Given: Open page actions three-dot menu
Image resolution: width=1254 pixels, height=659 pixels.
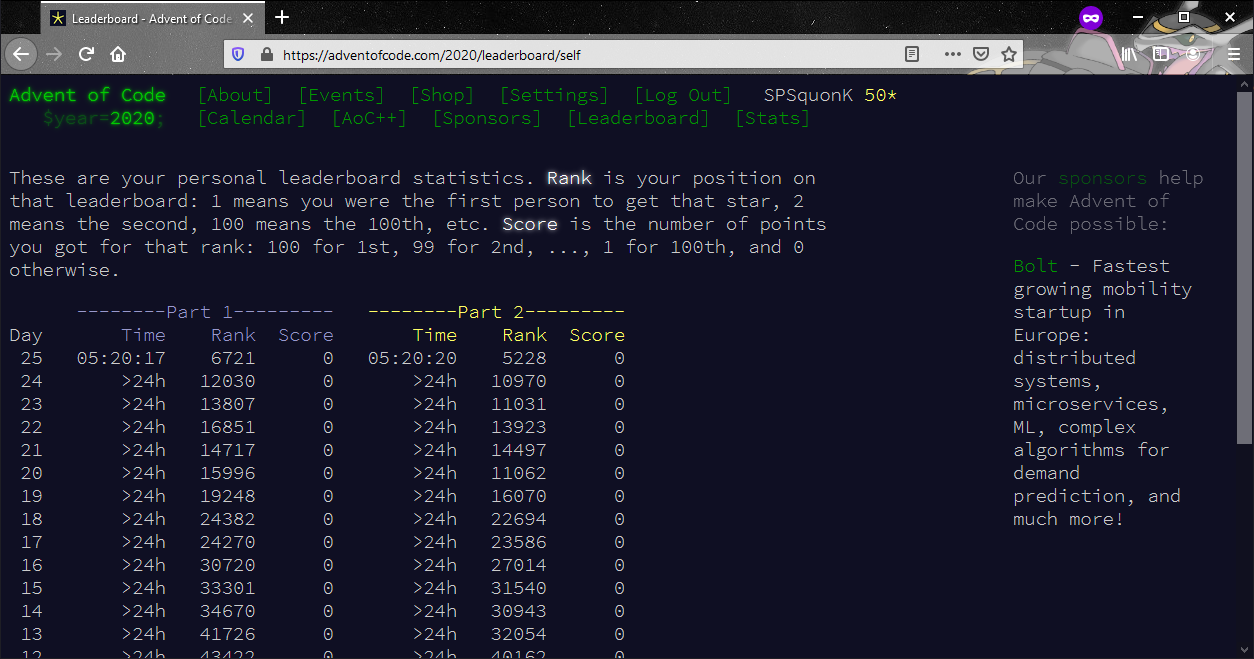Looking at the screenshot, I should 953,55.
